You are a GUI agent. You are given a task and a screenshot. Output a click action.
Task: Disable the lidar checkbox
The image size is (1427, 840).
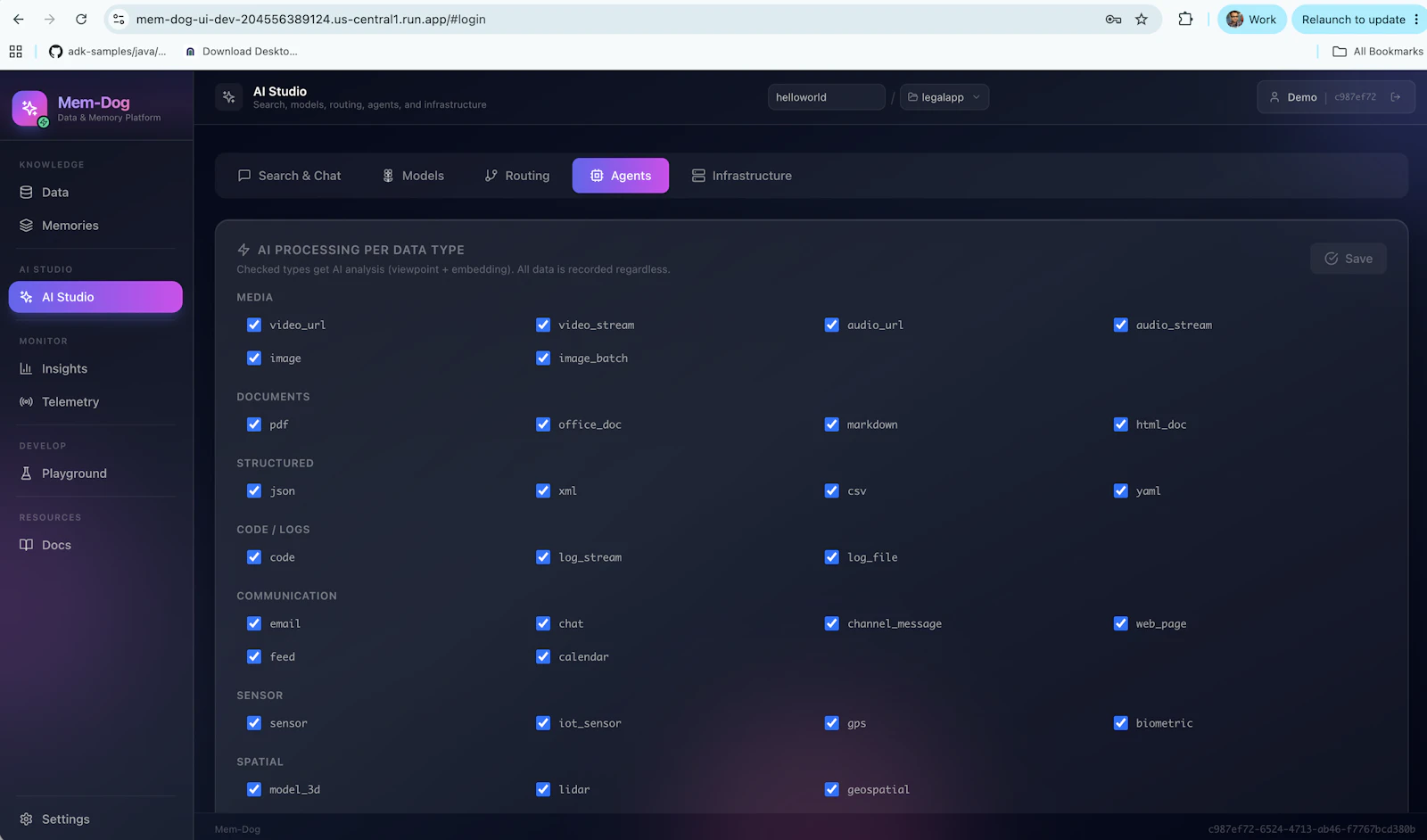pos(543,790)
